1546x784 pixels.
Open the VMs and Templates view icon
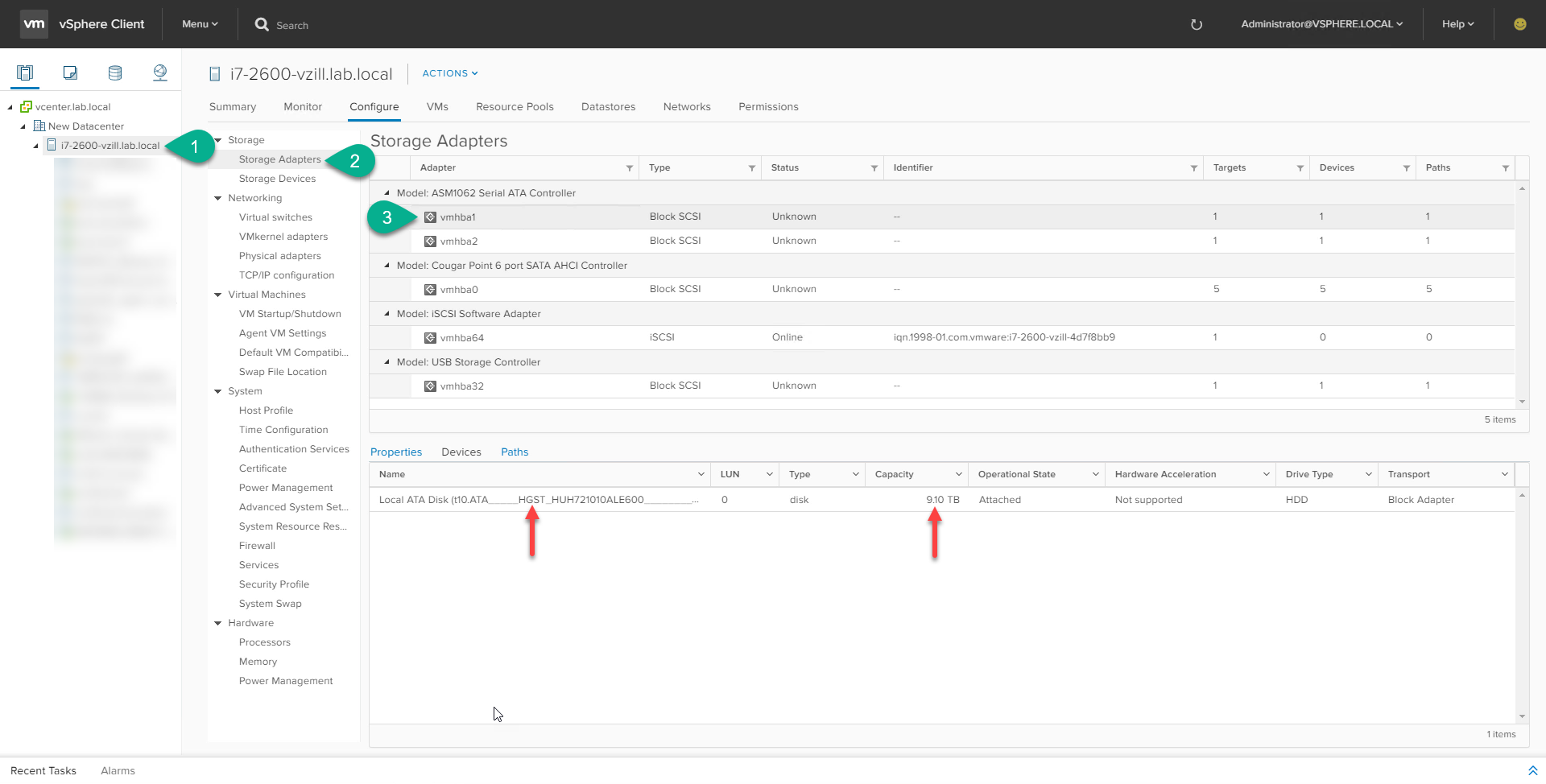pos(70,73)
